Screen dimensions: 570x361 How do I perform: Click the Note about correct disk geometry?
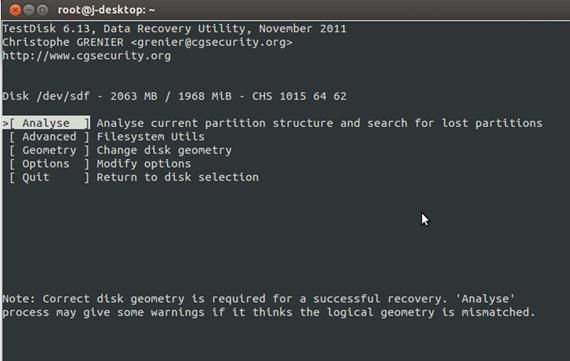269,306
